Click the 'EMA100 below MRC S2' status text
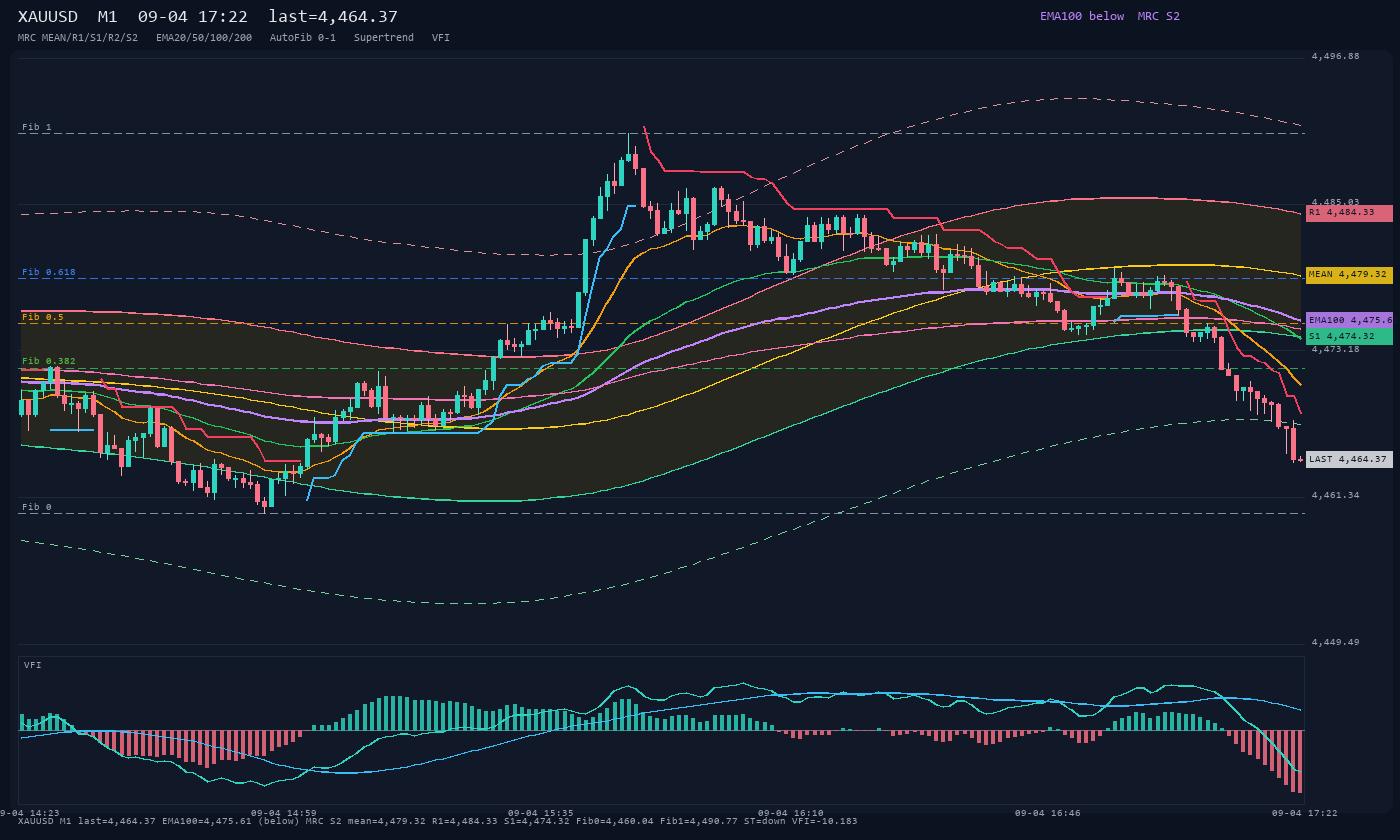1400x840 pixels. coord(1110,16)
